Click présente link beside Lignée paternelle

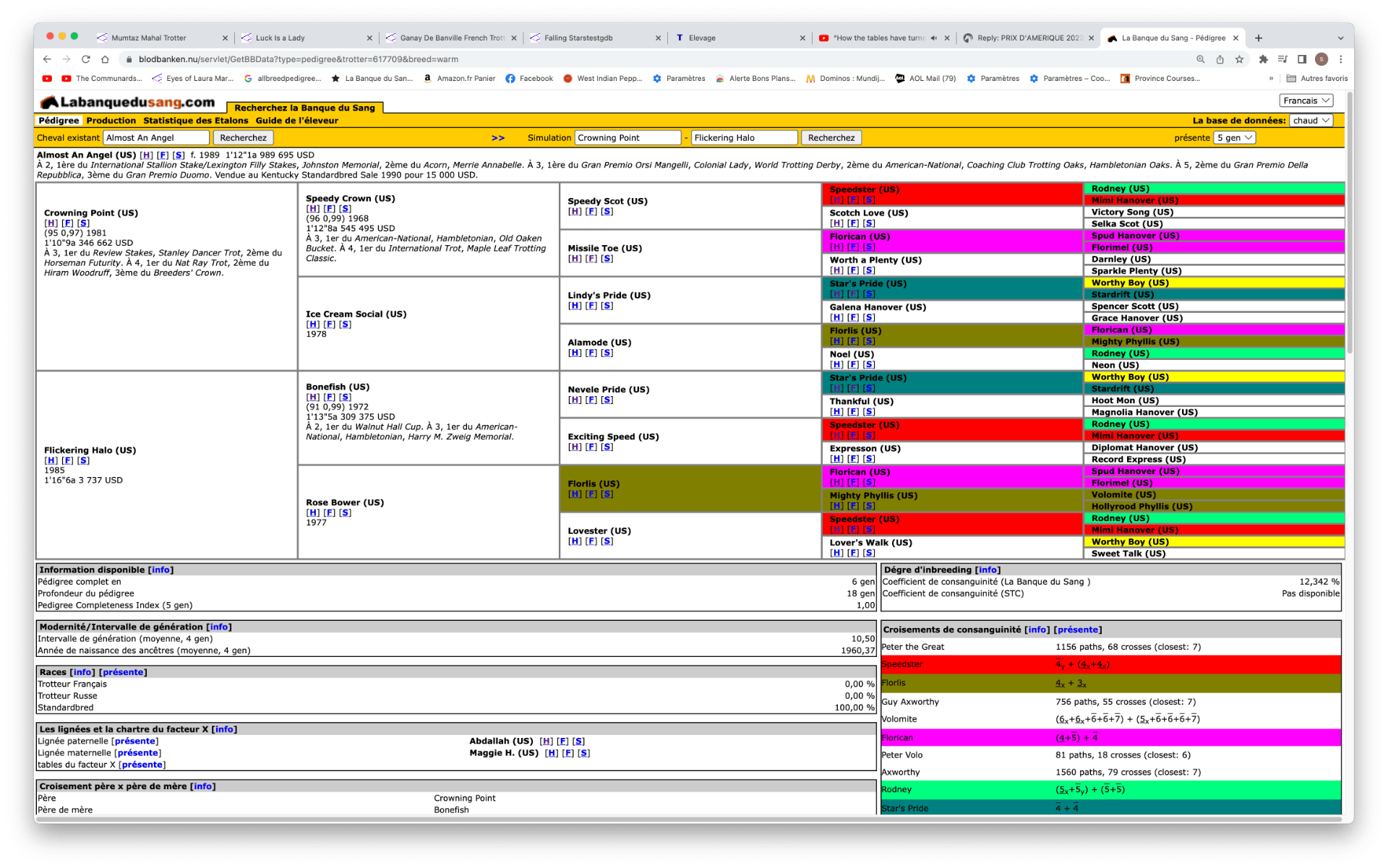(x=134, y=741)
